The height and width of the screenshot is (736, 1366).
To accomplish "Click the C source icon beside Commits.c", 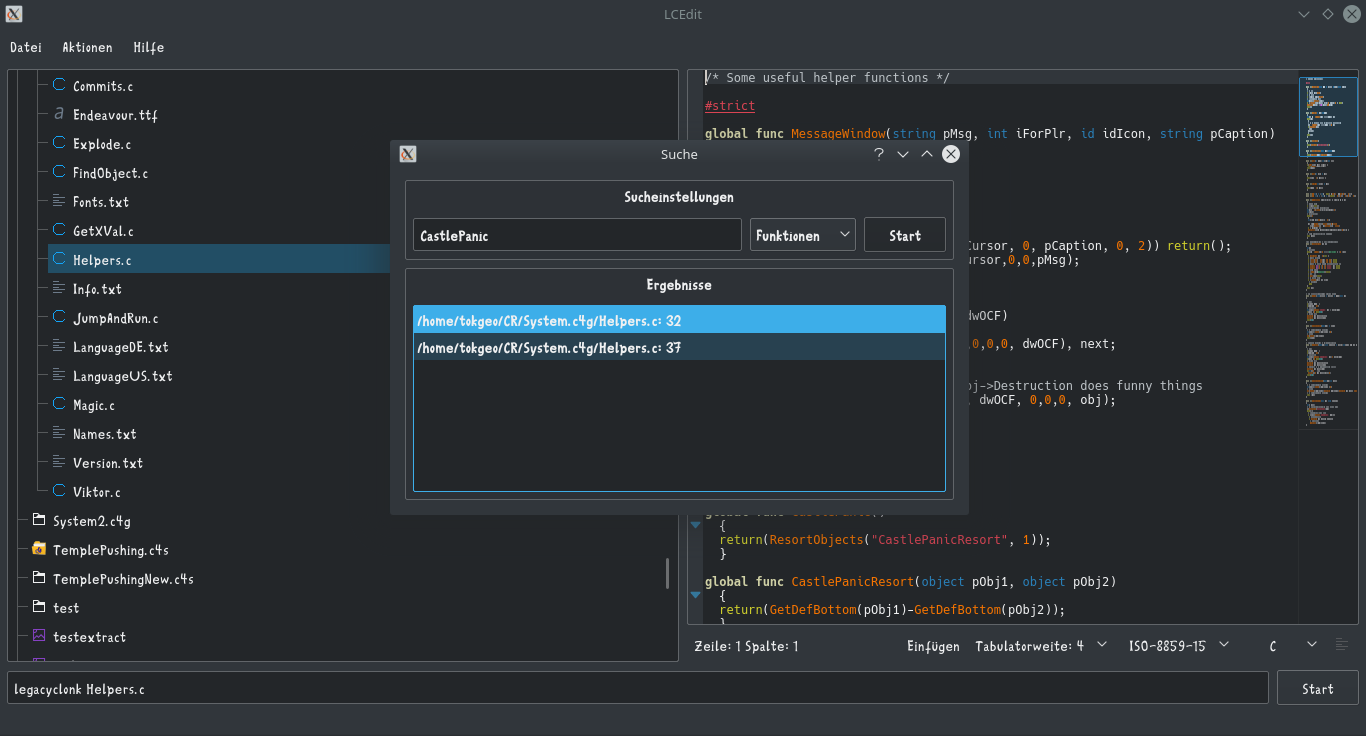I will point(59,86).
